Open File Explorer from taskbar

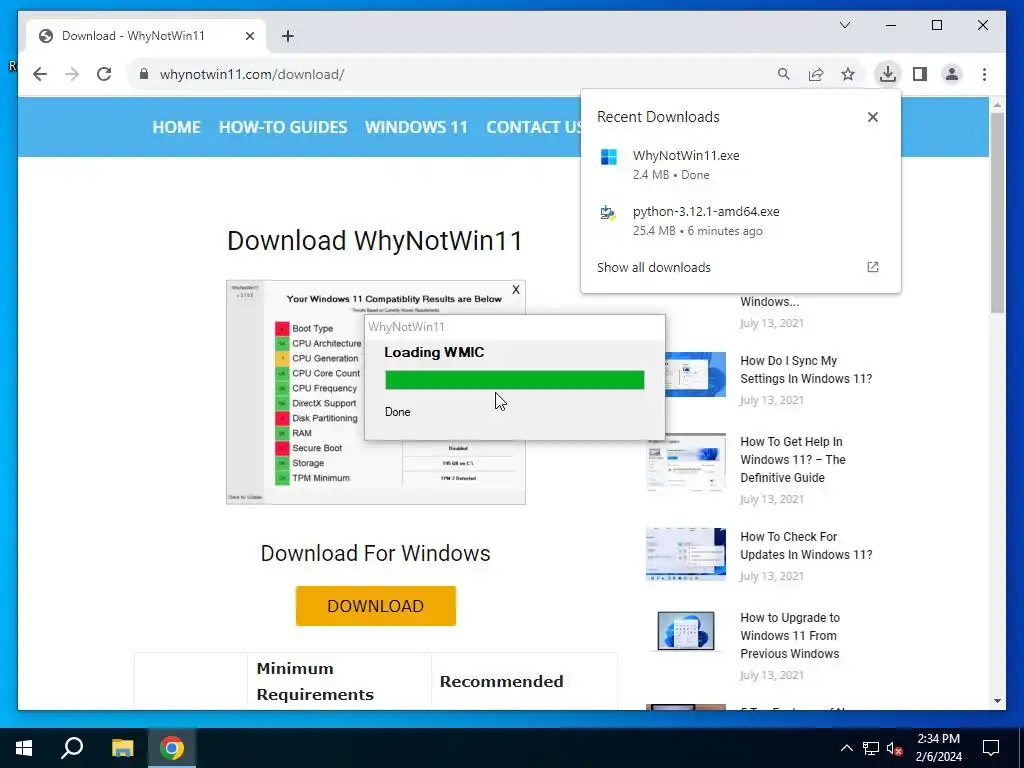coord(122,748)
